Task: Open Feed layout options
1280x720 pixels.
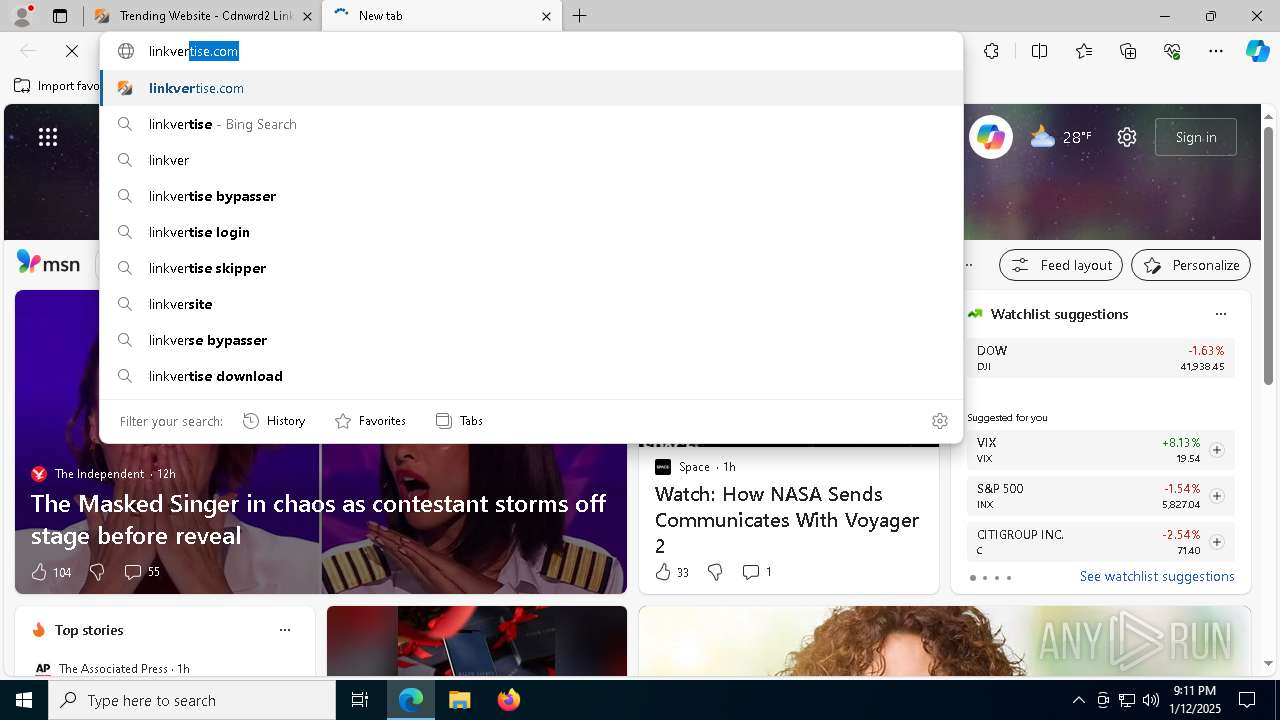Action: 1061,265
